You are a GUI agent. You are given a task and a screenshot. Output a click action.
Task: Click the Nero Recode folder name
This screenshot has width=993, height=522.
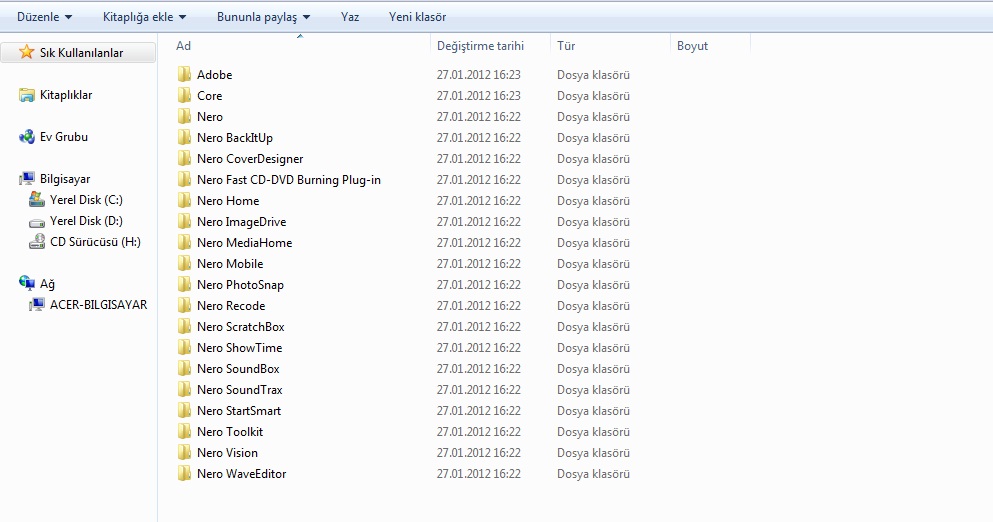tap(231, 305)
